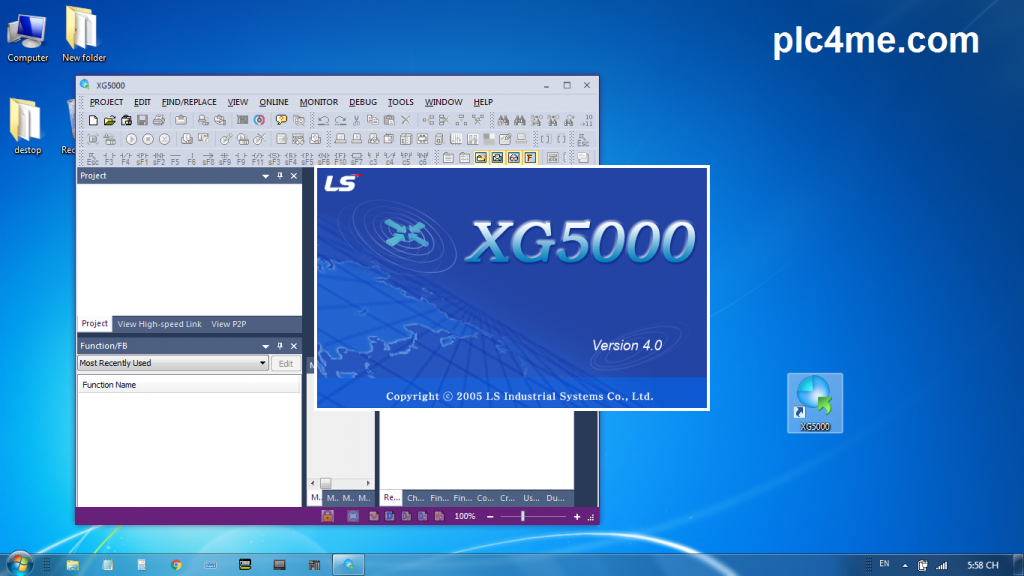Click the Undo arrow icon
This screenshot has height=576, width=1024.
click(x=323, y=120)
